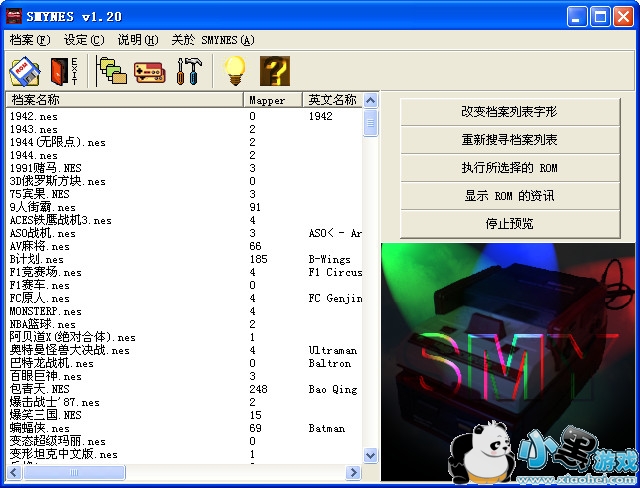Select 1991赌马.NES file
The image size is (640, 488).
pos(46,168)
